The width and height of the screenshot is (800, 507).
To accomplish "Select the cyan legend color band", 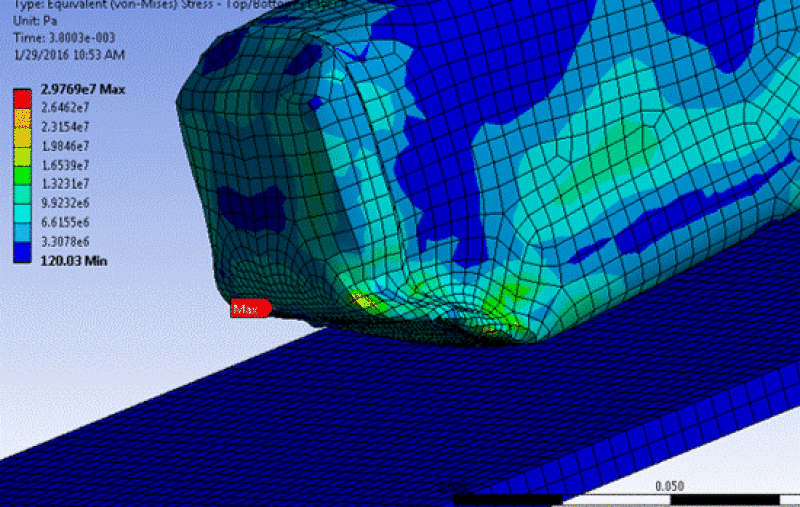I will [24, 208].
